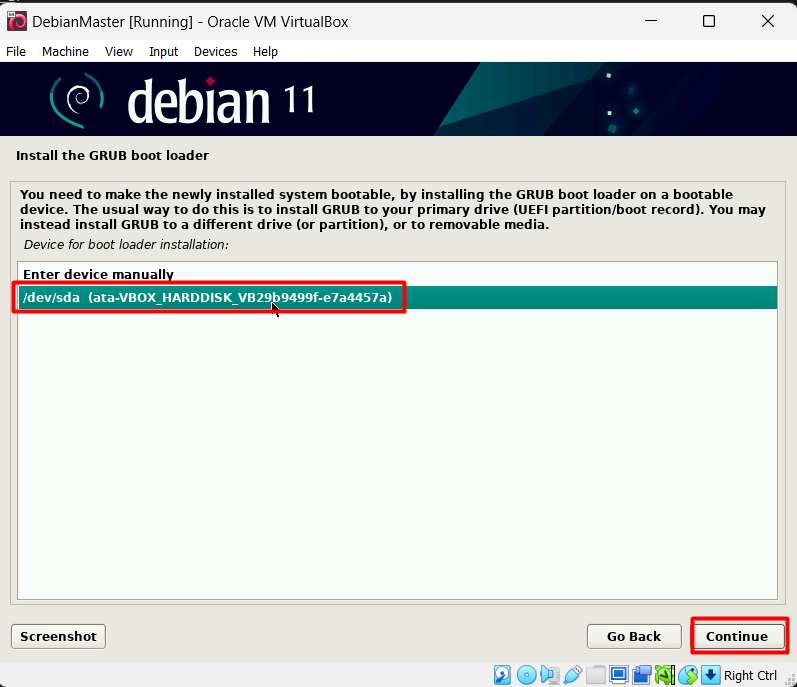Select /dev/sda VBOX_HARDDISK device row
This screenshot has width=797, height=687.
pyautogui.click(x=397, y=297)
